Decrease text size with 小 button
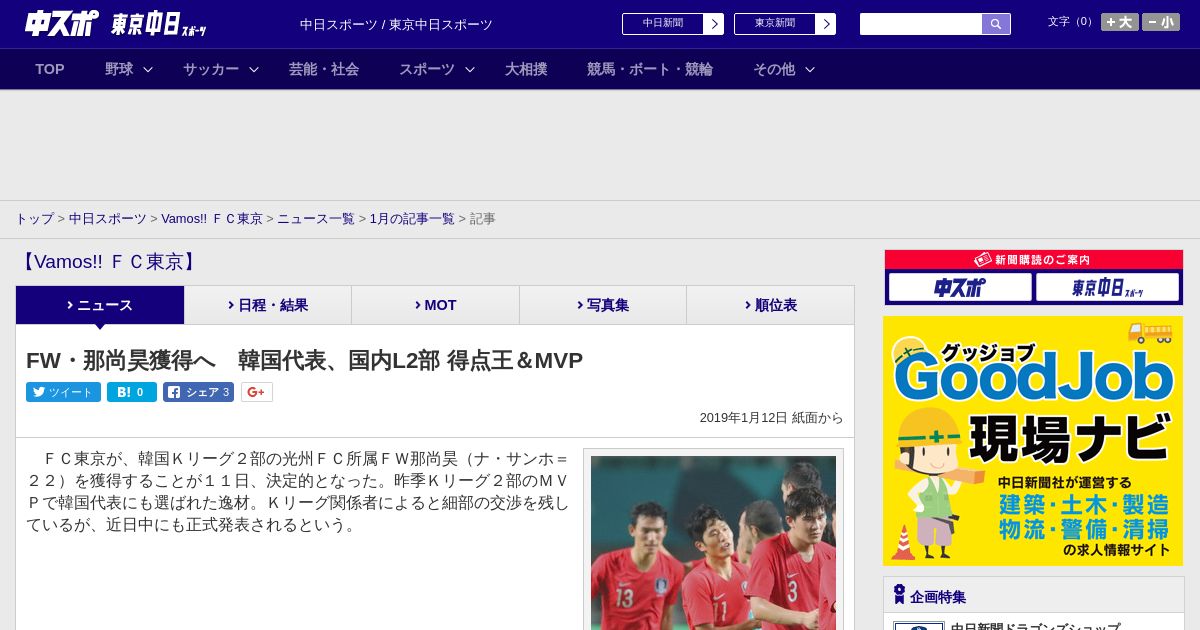Image resolution: width=1200 pixels, height=630 pixels. coord(1161,22)
